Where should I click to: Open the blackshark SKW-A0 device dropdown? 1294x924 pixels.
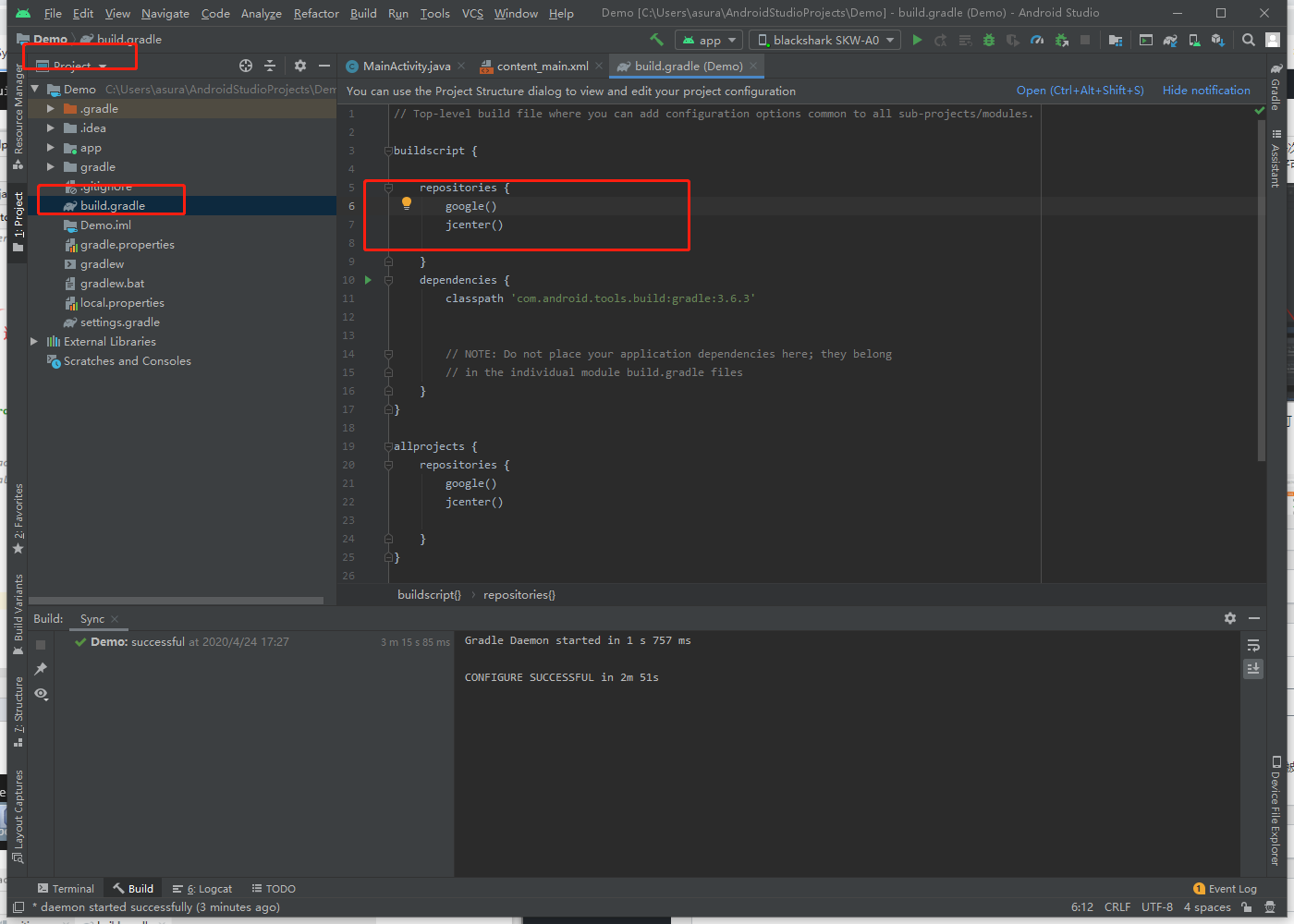pyautogui.click(x=826, y=40)
